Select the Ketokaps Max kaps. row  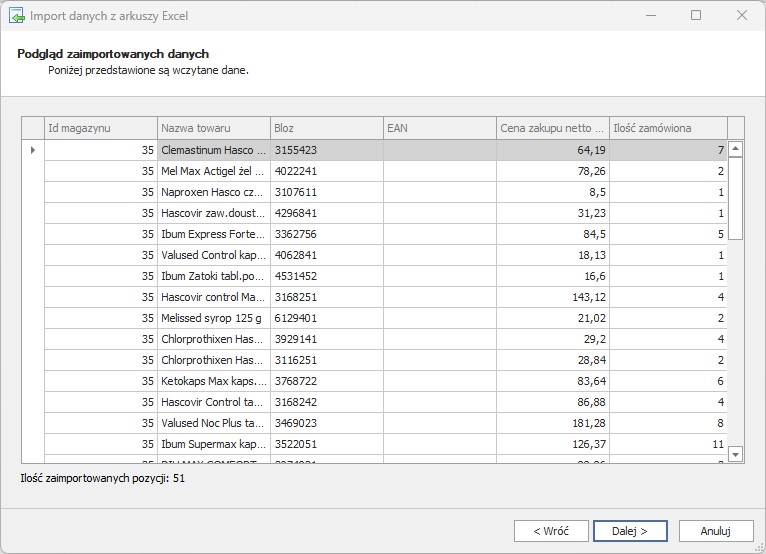pos(213,381)
